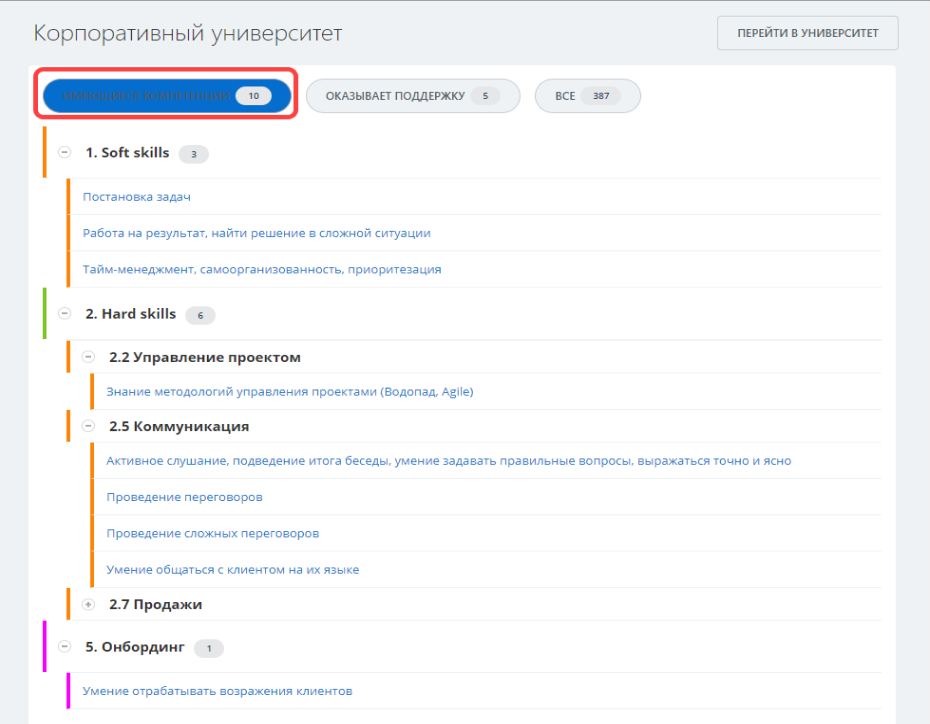Click the '5. Онбординг' heading
The image size is (930, 724).
(x=135, y=646)
